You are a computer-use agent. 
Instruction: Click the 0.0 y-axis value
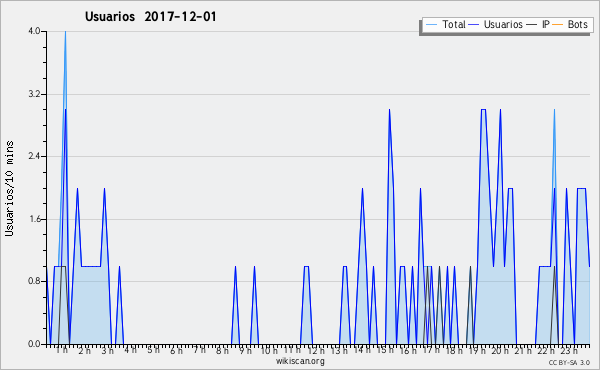pos(34,344)
